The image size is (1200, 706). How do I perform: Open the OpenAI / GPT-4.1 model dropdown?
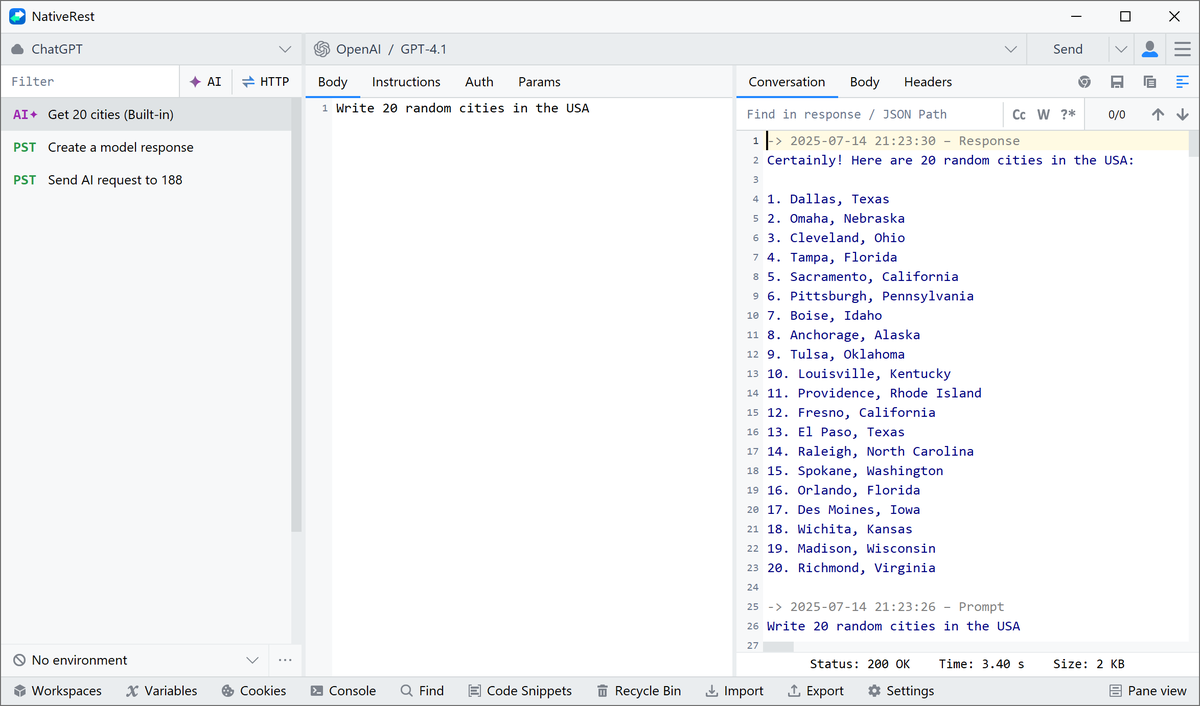(665, 49)
